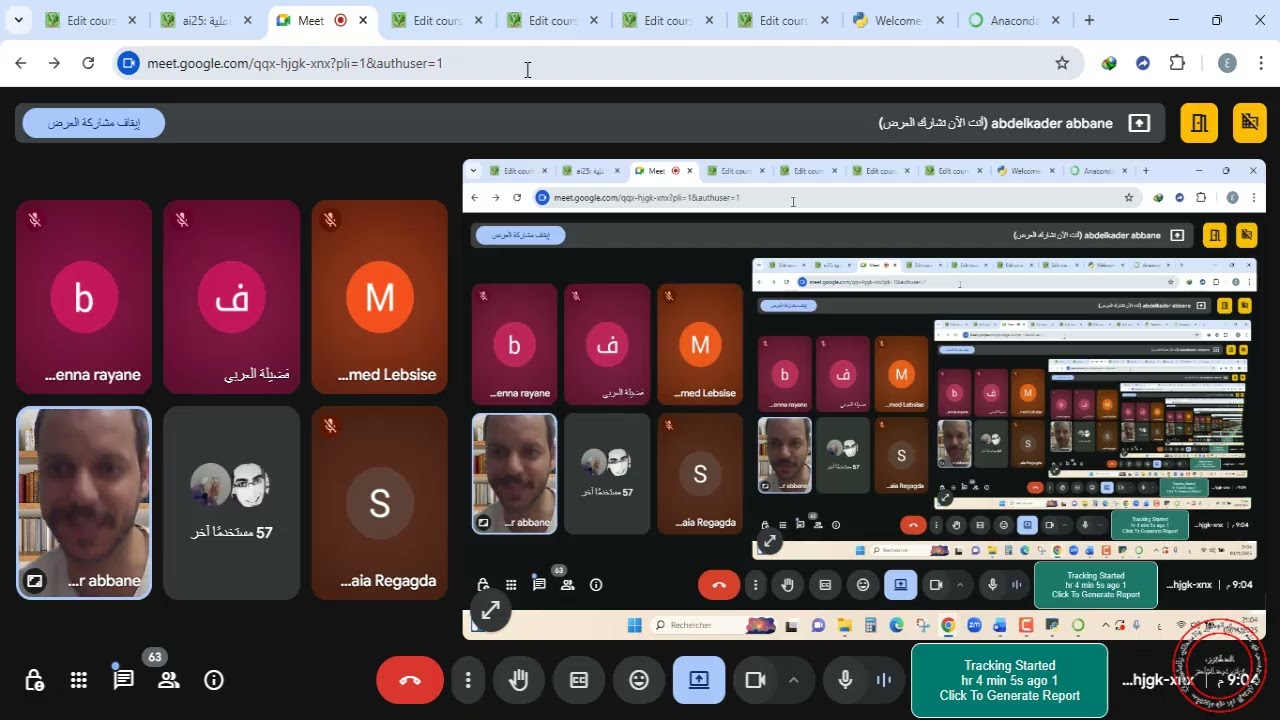
Task: Switch to the Edit cours tab left of ai25
Action: (92, 20)
